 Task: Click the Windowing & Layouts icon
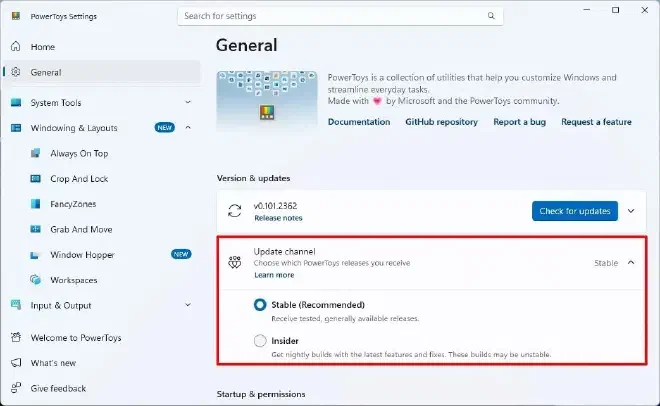click(x=16, y=127)
